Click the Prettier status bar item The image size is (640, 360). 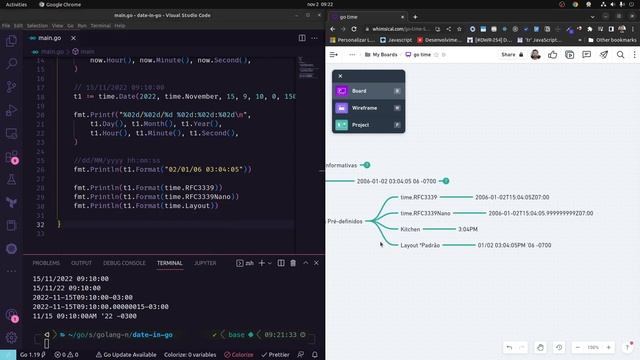(x=275, y=355)
